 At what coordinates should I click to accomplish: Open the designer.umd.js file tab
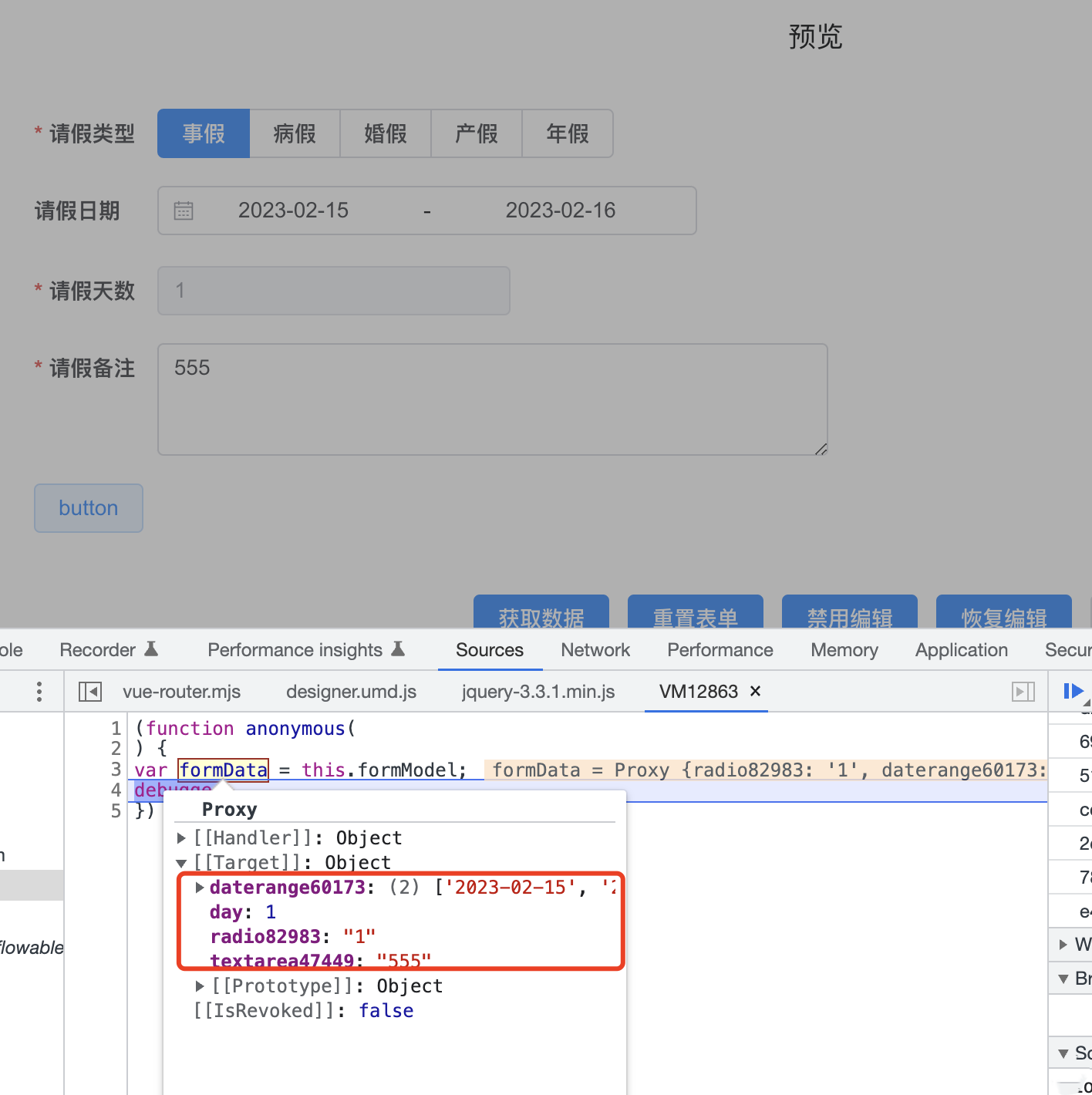coord(351,692)
